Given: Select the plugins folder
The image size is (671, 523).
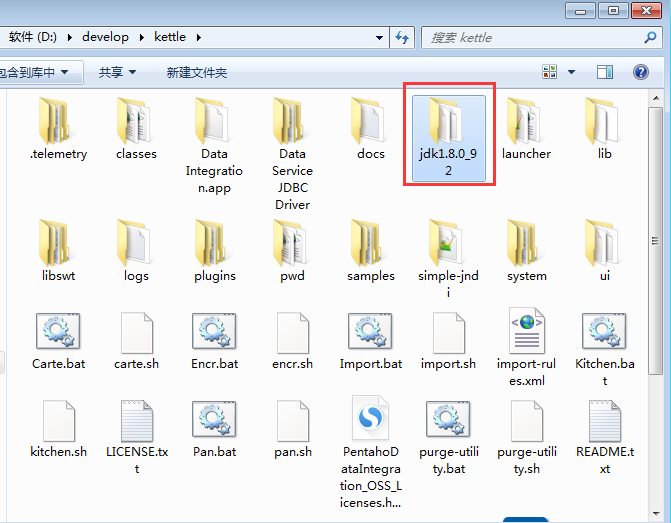Looking at the screenshot, I should (214, 251).
